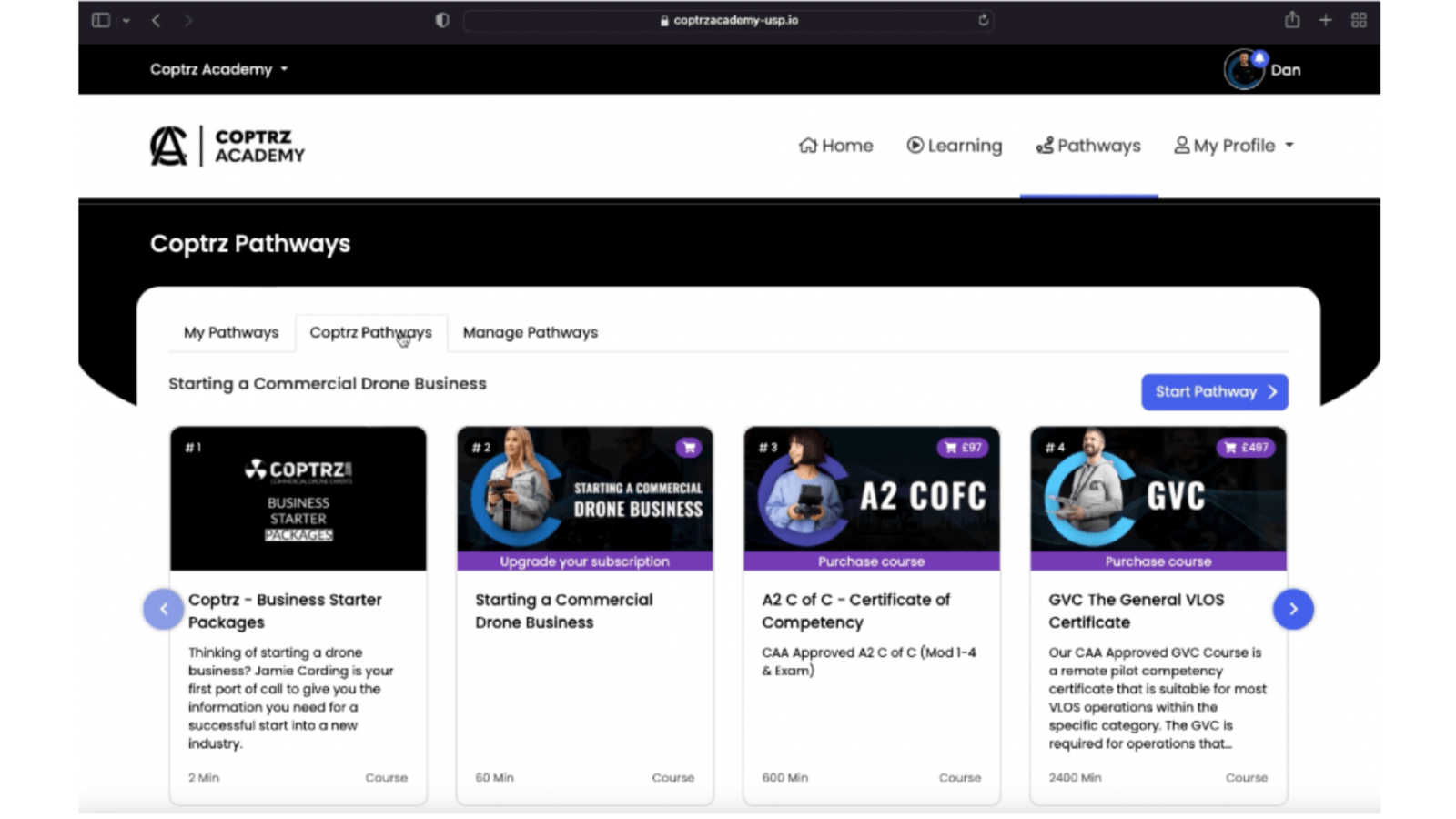Click the Pathways icon in the navbar
Image resolution: width=1456 pixels, height=819 pixels.
tap(1043, 145)
